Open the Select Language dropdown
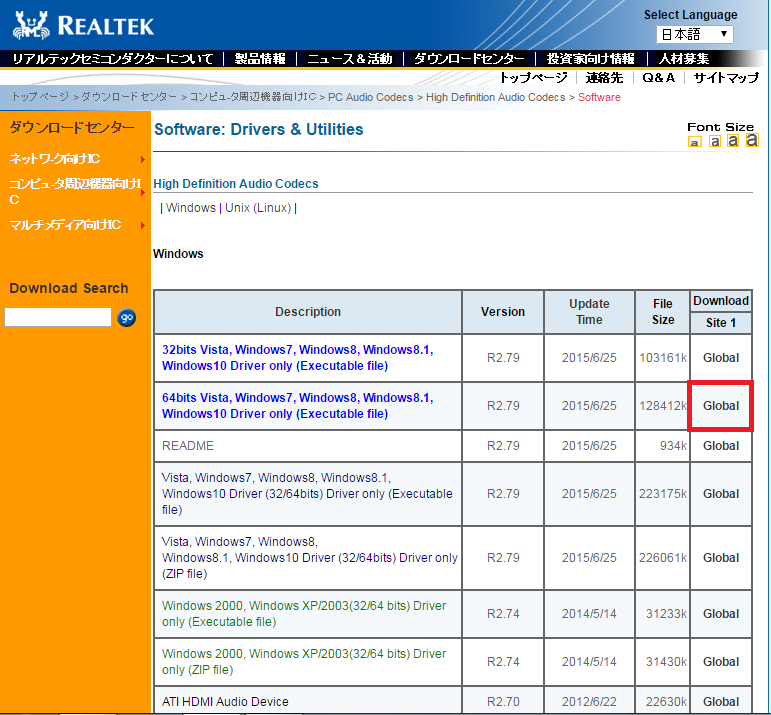Viewport: 771px width, 715px height. 694,34
